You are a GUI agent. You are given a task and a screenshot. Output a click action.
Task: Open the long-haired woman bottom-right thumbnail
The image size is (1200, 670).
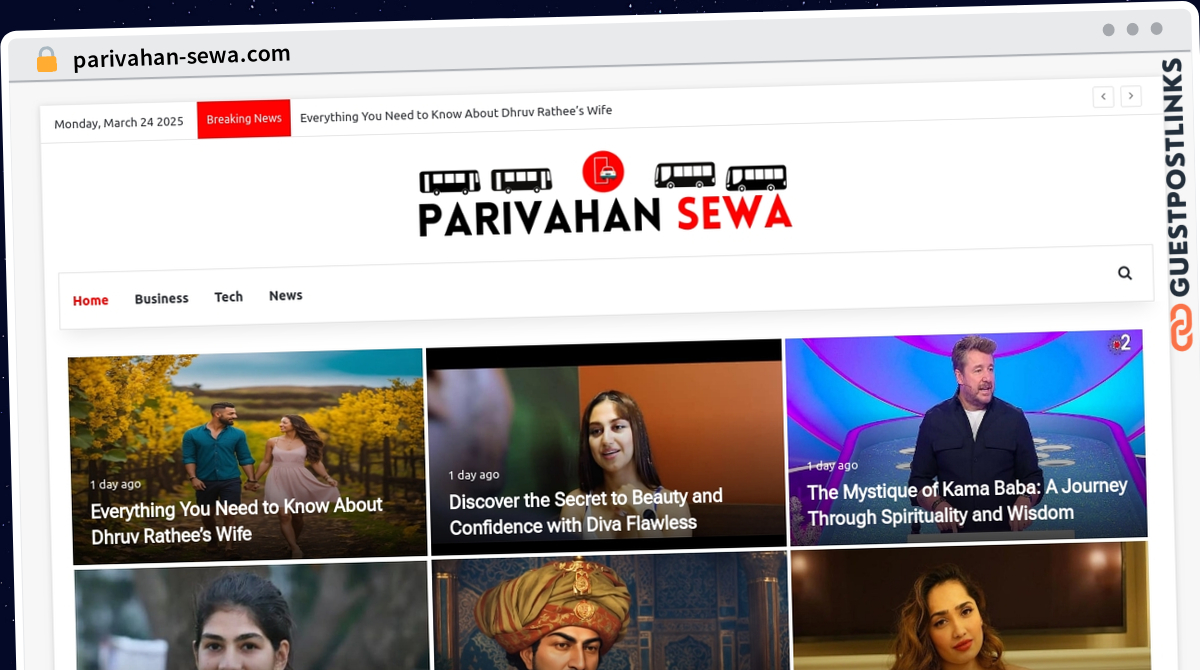tap(971, 606)
